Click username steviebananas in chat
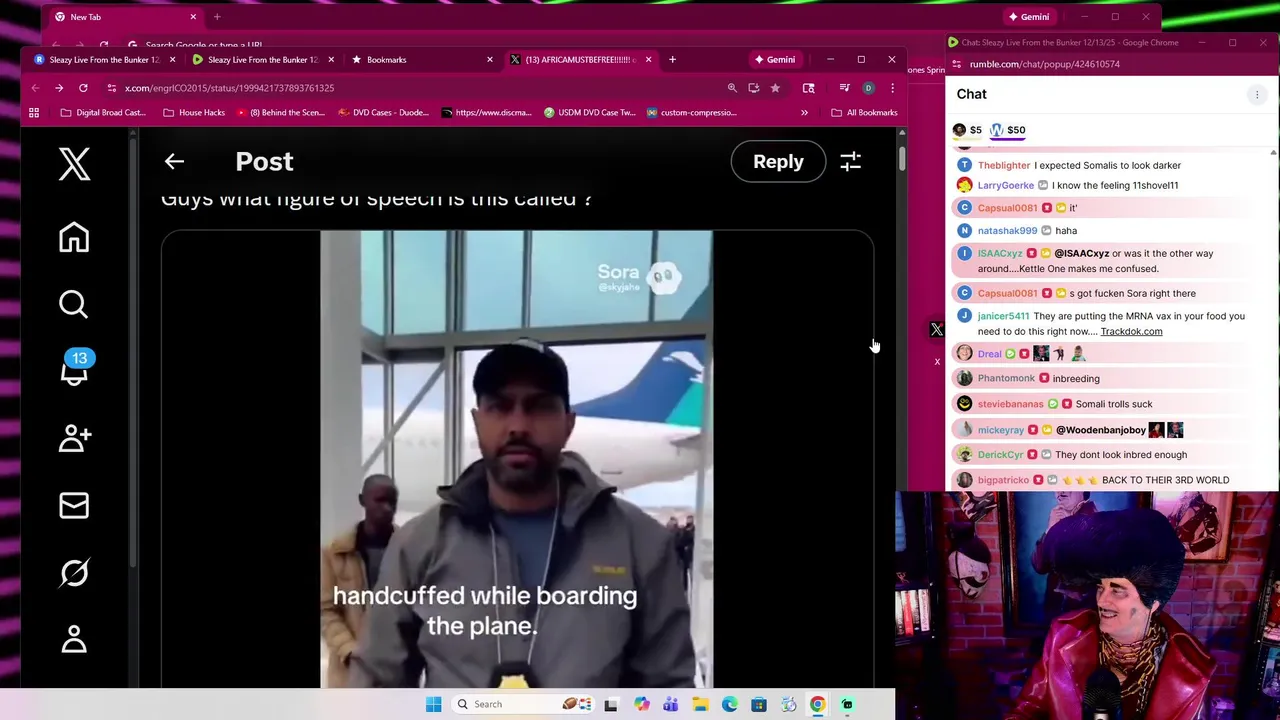The width and height of the screenshot is (1280, 720). pyautogui.click(x=1010, y=404)
